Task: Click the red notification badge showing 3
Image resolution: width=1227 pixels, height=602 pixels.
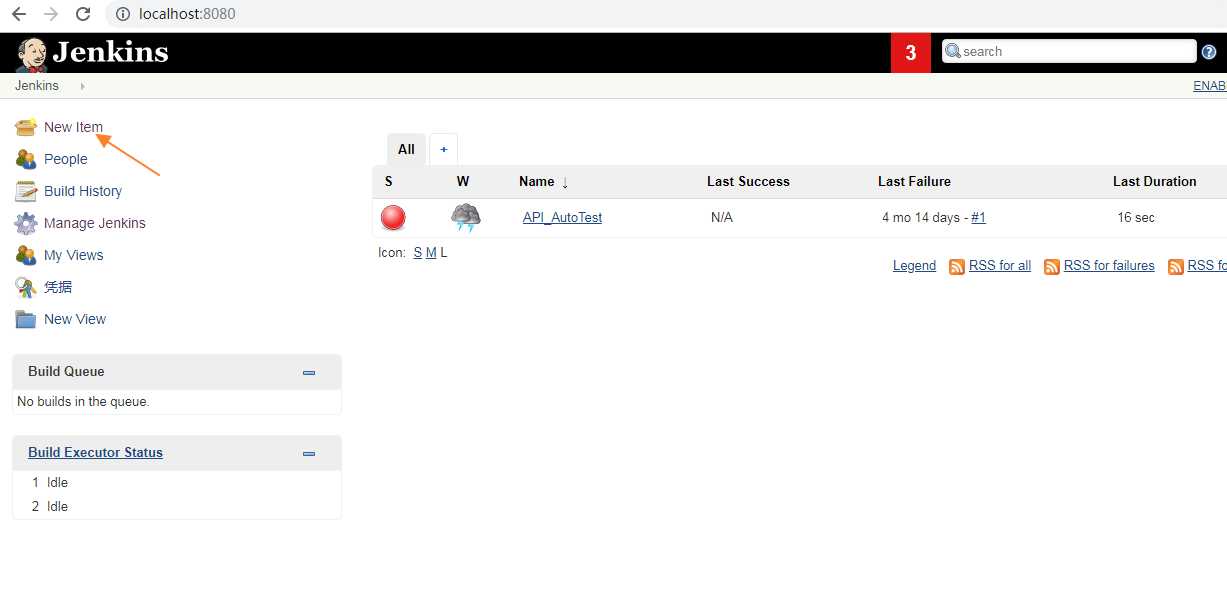Action: coord(911,53)
